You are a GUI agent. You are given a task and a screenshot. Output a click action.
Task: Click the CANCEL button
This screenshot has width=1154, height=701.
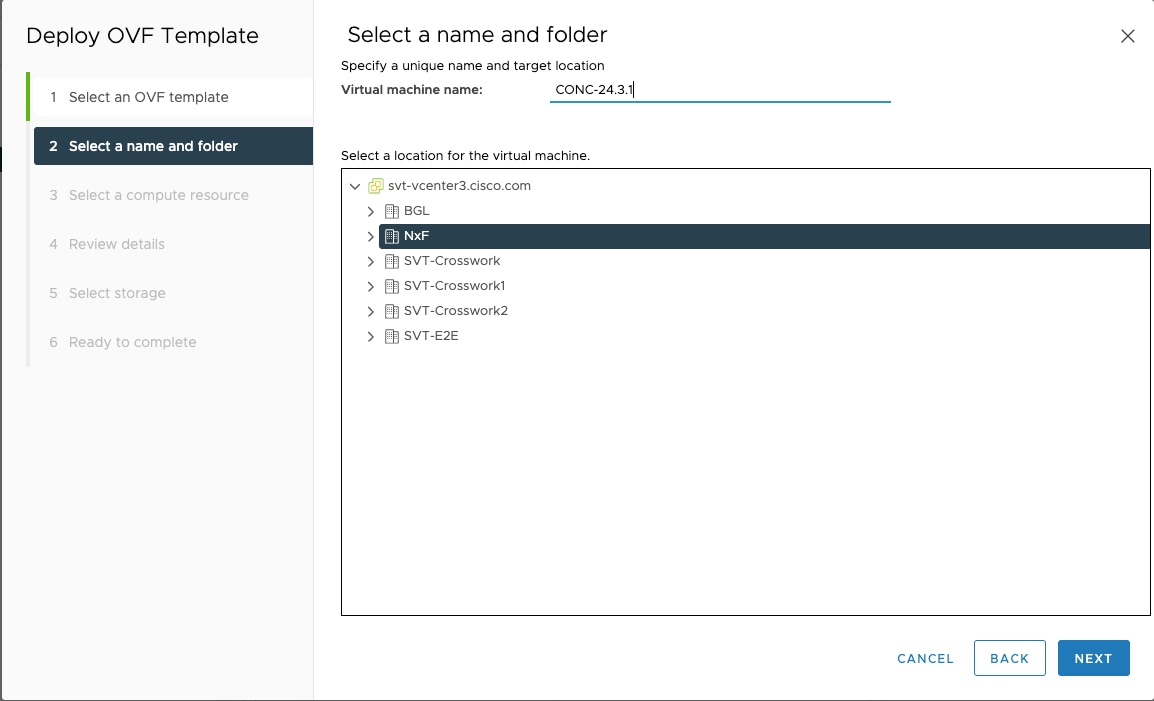point(925,658)
